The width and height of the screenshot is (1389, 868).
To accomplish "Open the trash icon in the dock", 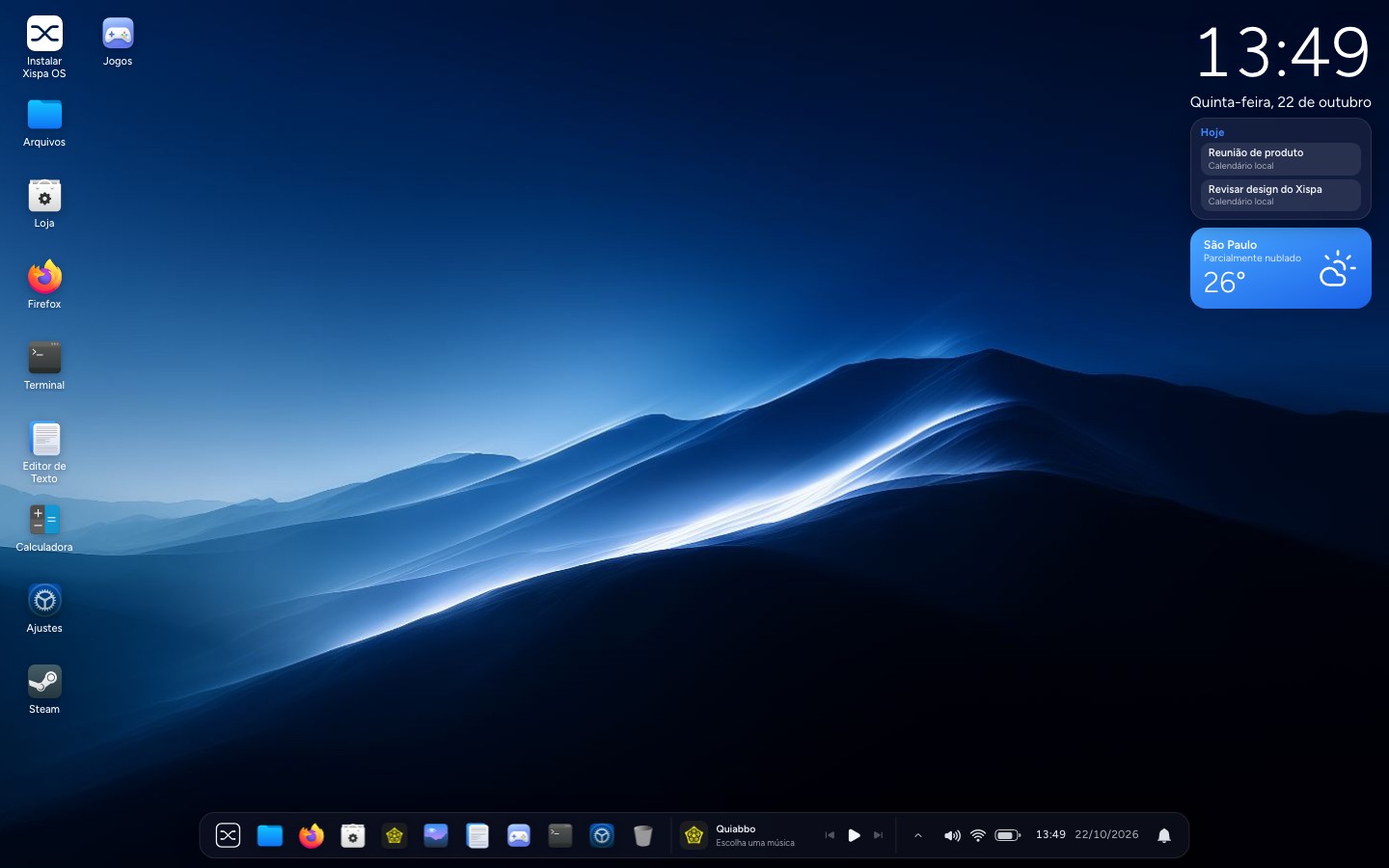I will (643, 835).
